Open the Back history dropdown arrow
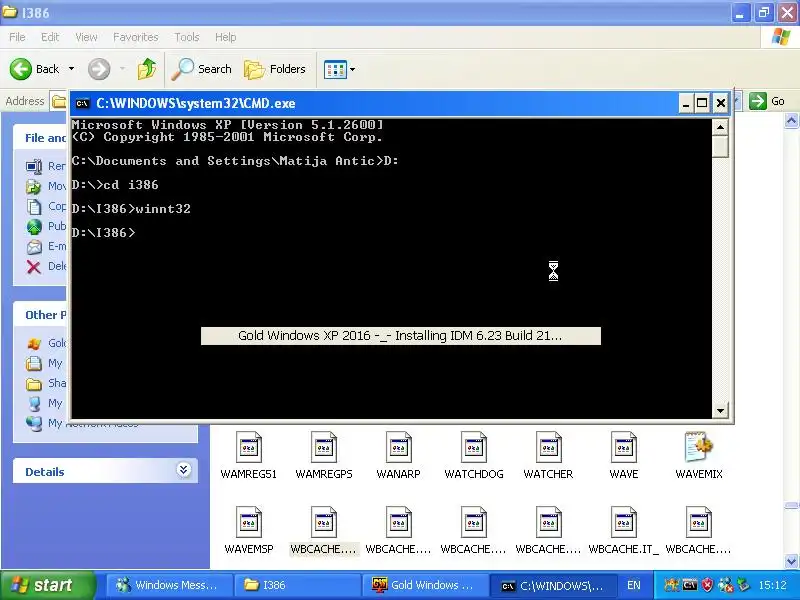800x600 pixels. pyautogui.click(x=71, y=68)
